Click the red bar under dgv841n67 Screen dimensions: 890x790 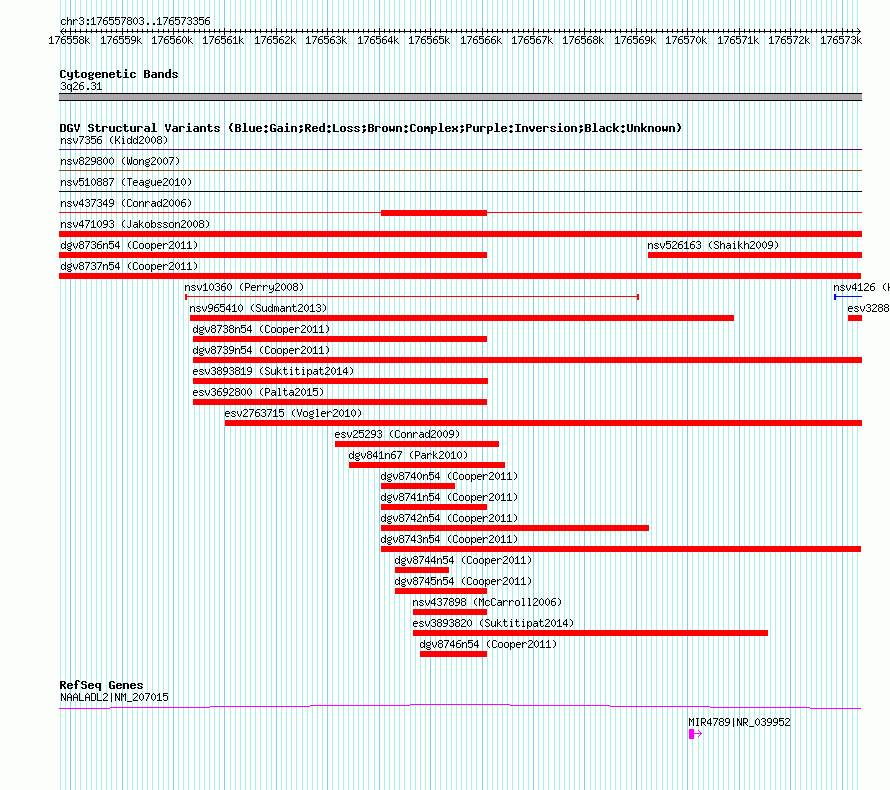427,465
